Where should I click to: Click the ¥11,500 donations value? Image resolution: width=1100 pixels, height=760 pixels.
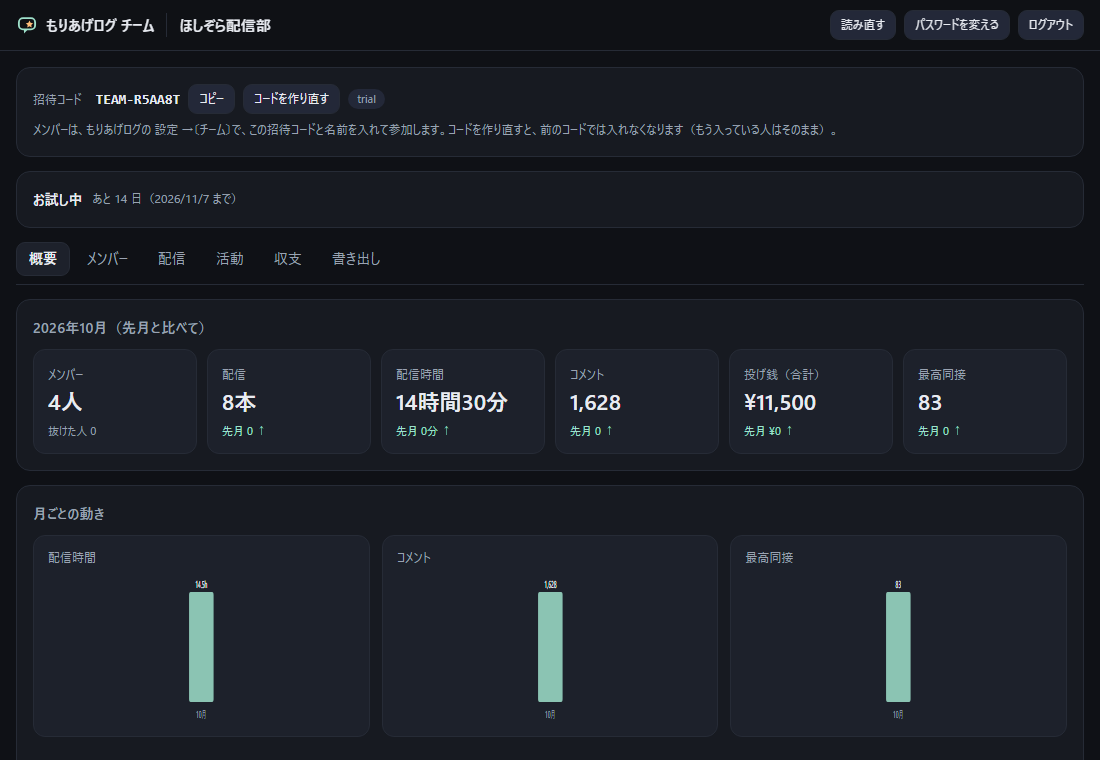pyautogui.click(x=780, y=403)
